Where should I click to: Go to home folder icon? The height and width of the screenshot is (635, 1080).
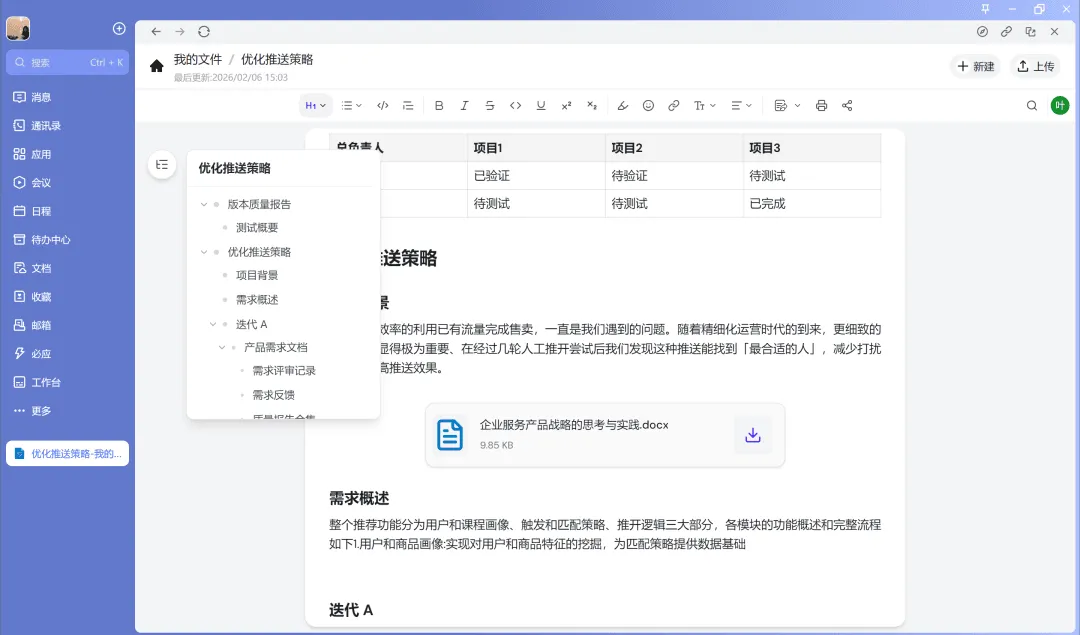point(156,65)
